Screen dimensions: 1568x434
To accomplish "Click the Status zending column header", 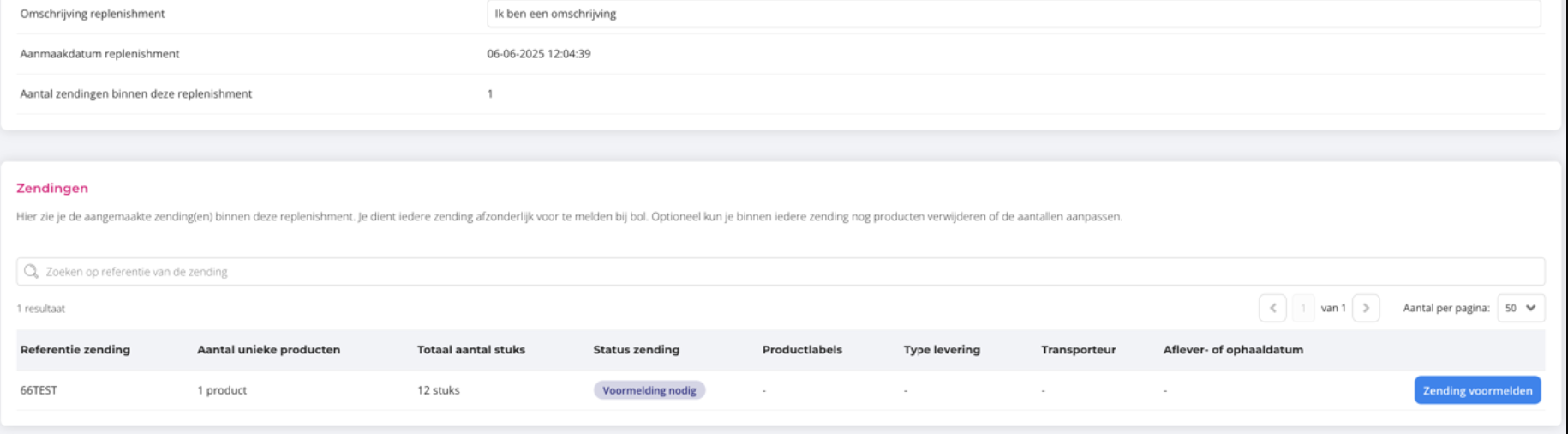I will tap(636, 349).
